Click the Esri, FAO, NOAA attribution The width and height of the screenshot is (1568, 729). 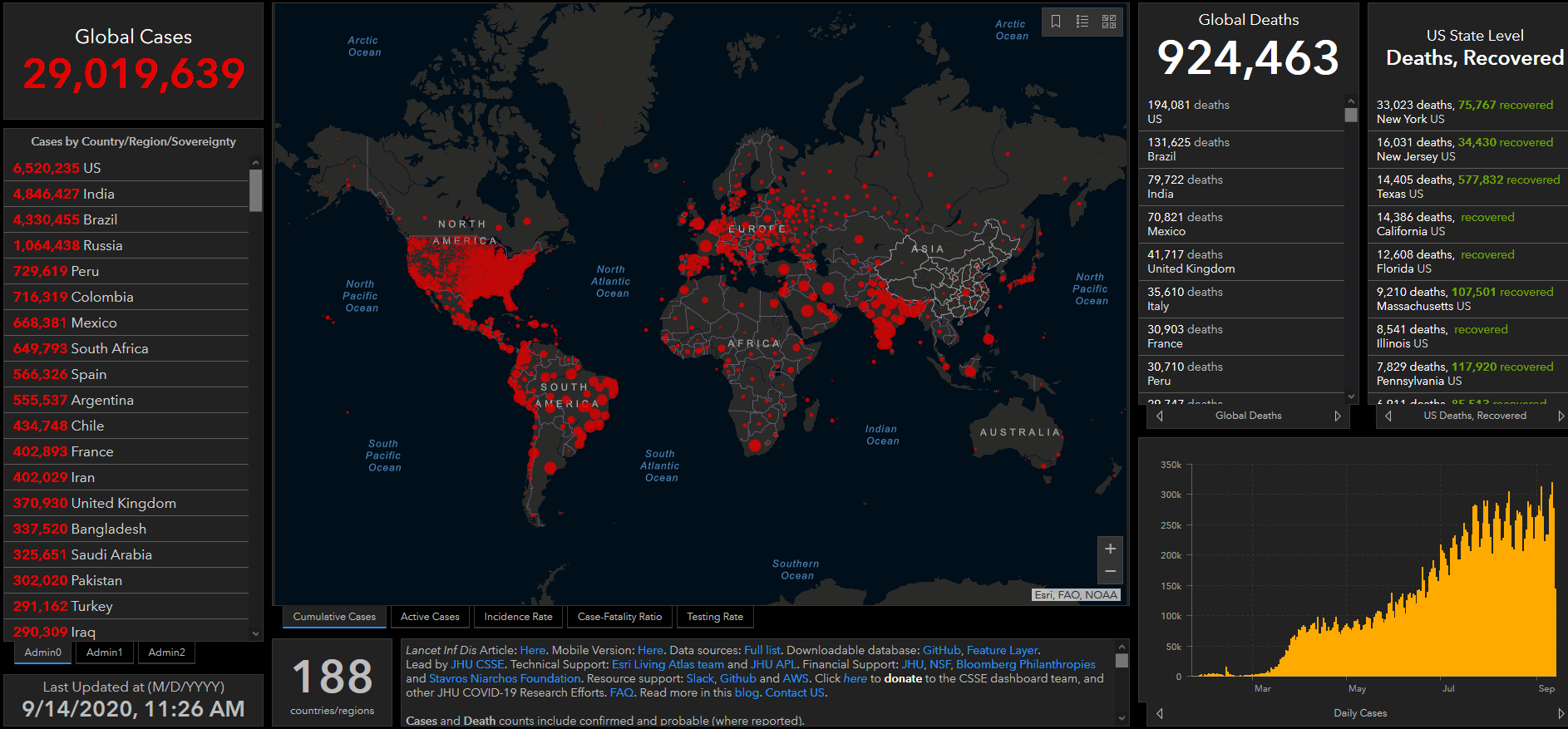click(x=1076, y=594)
